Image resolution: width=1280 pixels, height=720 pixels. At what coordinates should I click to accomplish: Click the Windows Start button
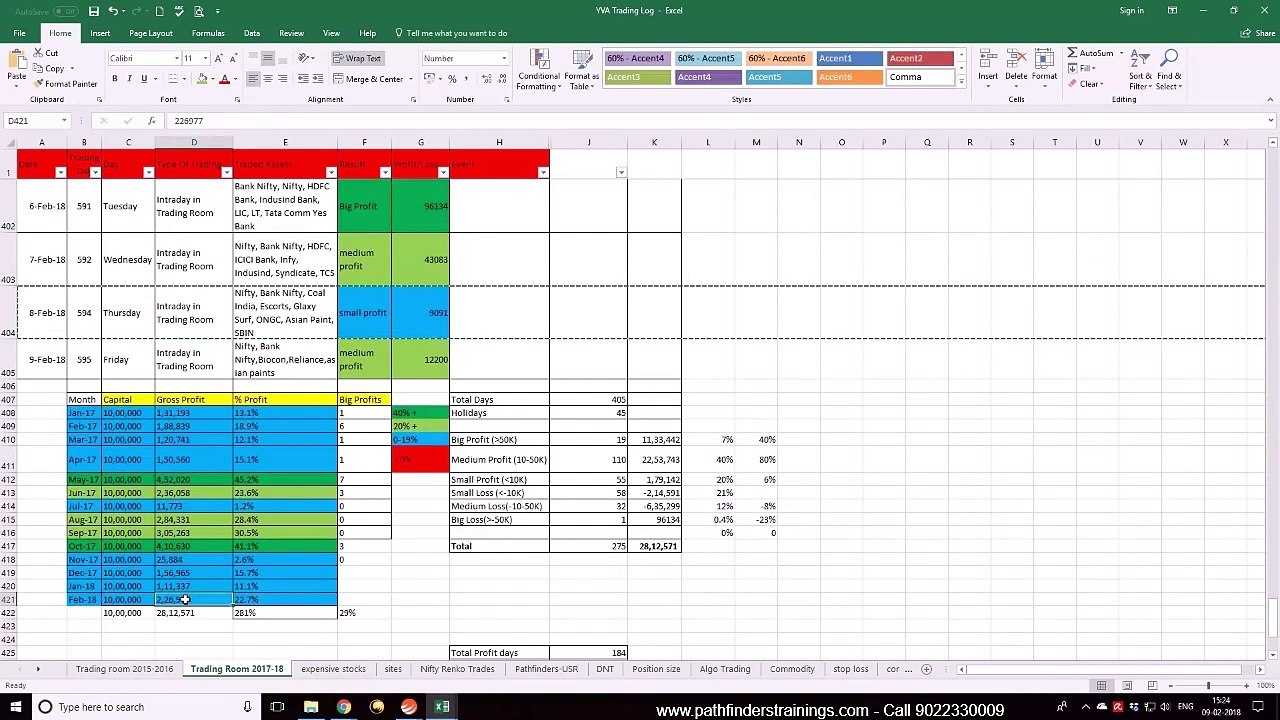coord(15,707)
